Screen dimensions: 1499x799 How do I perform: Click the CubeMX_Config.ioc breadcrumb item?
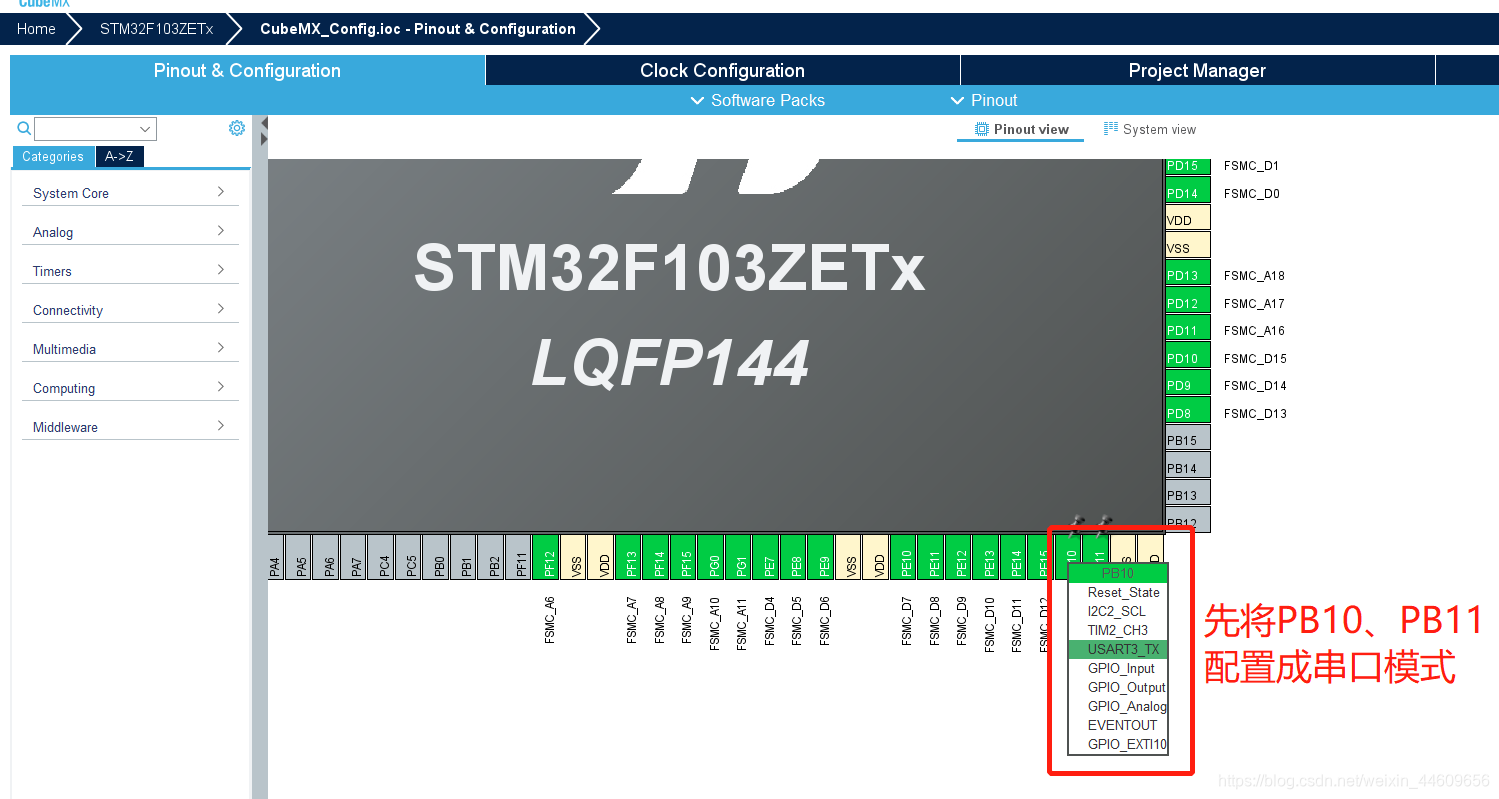[x=417, y=29]
